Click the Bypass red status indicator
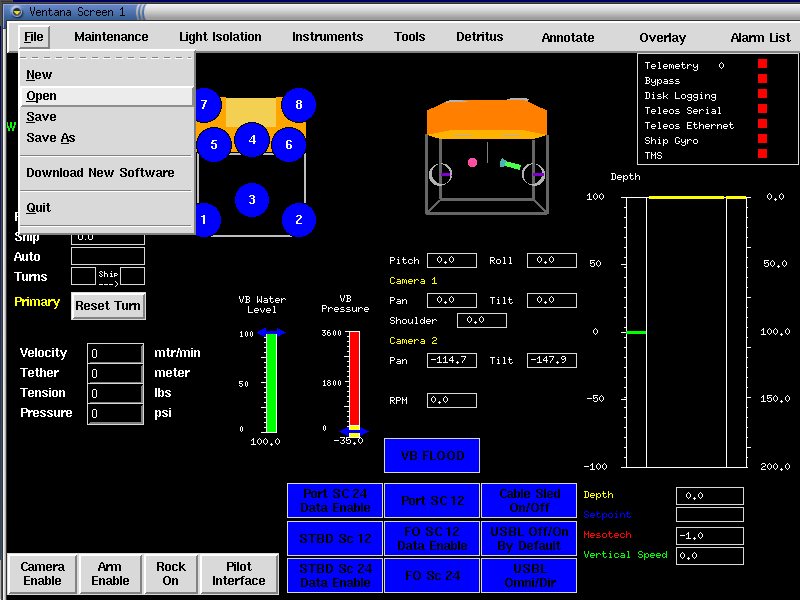 click(x=763, y=79)
